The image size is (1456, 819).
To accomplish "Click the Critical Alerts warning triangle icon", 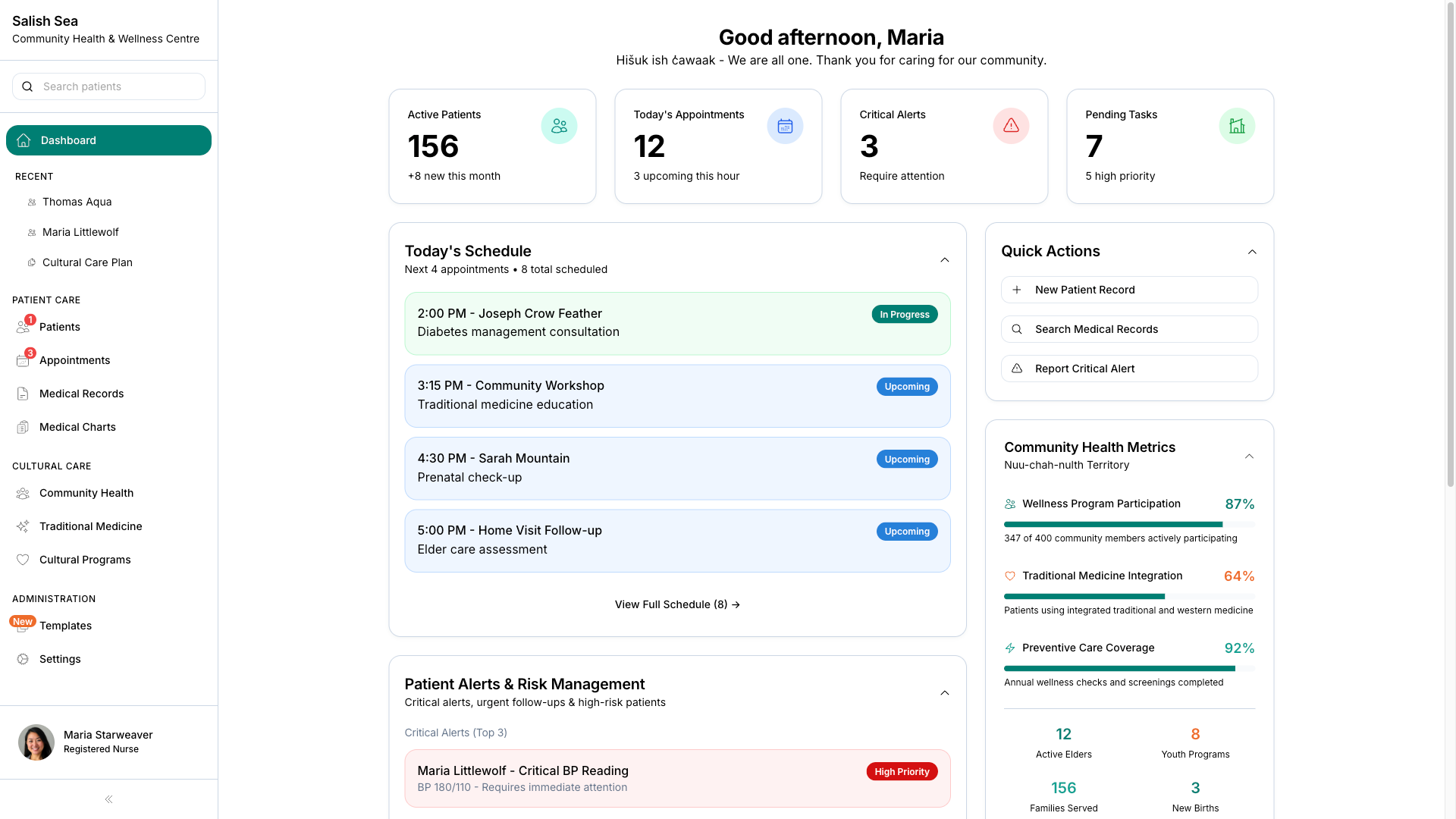I will [x=1011, y=126].
